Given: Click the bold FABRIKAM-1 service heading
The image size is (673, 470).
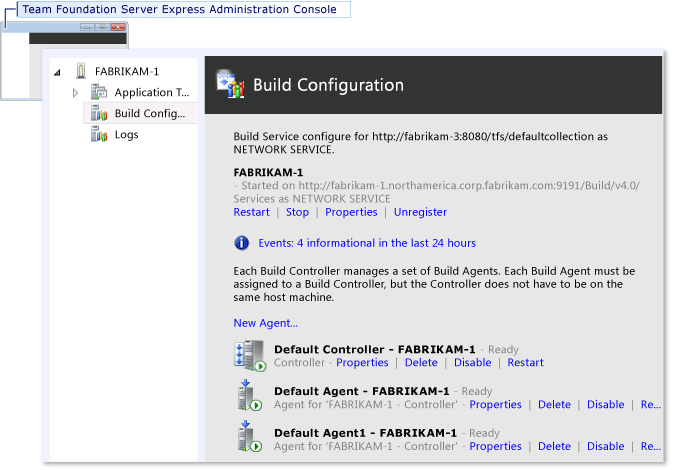Looking at the screenshot, I should pos(268,173).
